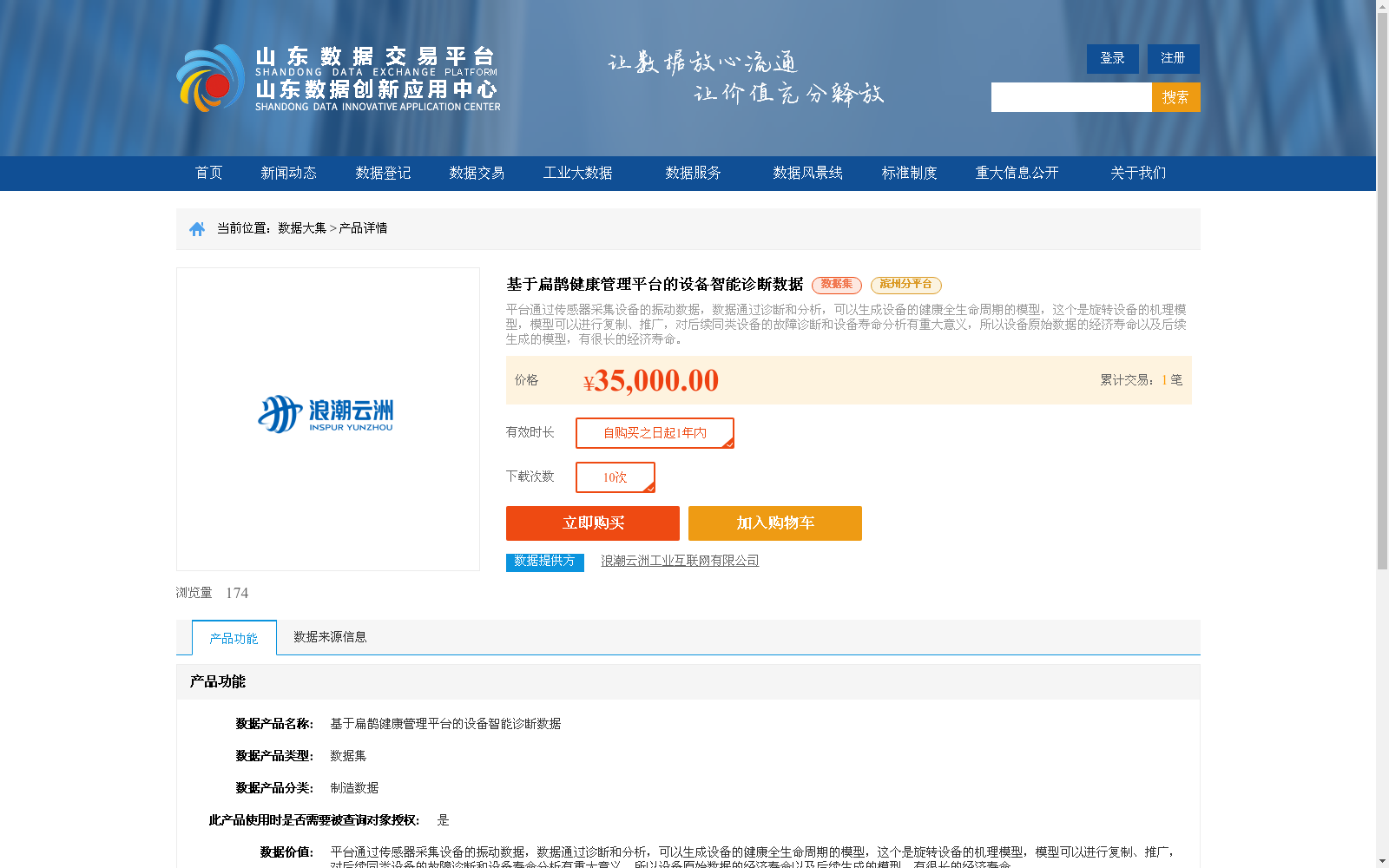Go to 数据登记 in navigation
The image size is (1389, 868).
tap(383, 173)
